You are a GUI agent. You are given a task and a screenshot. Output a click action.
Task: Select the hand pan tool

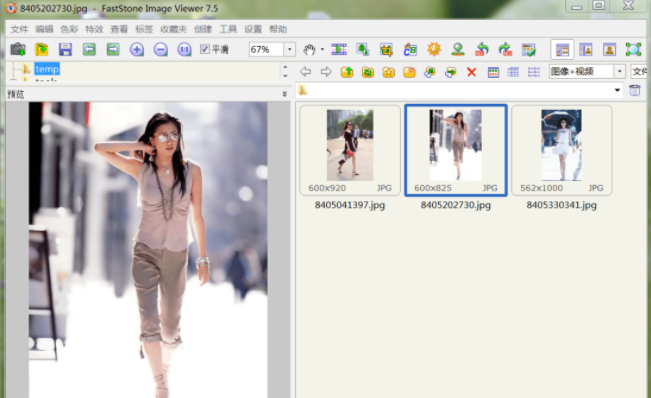click(x=309, y=49)
